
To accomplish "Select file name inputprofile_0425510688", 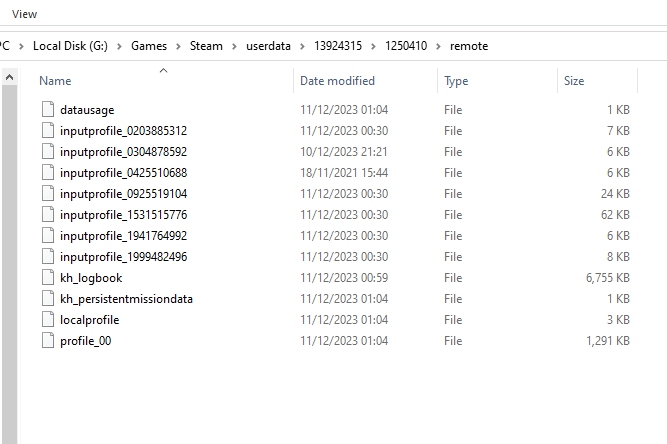I will (x=123, y=173).
